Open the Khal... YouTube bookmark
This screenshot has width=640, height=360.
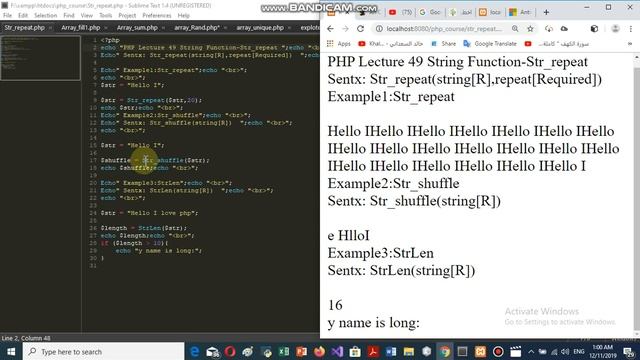pyautogui.click(x=390, y=44)
